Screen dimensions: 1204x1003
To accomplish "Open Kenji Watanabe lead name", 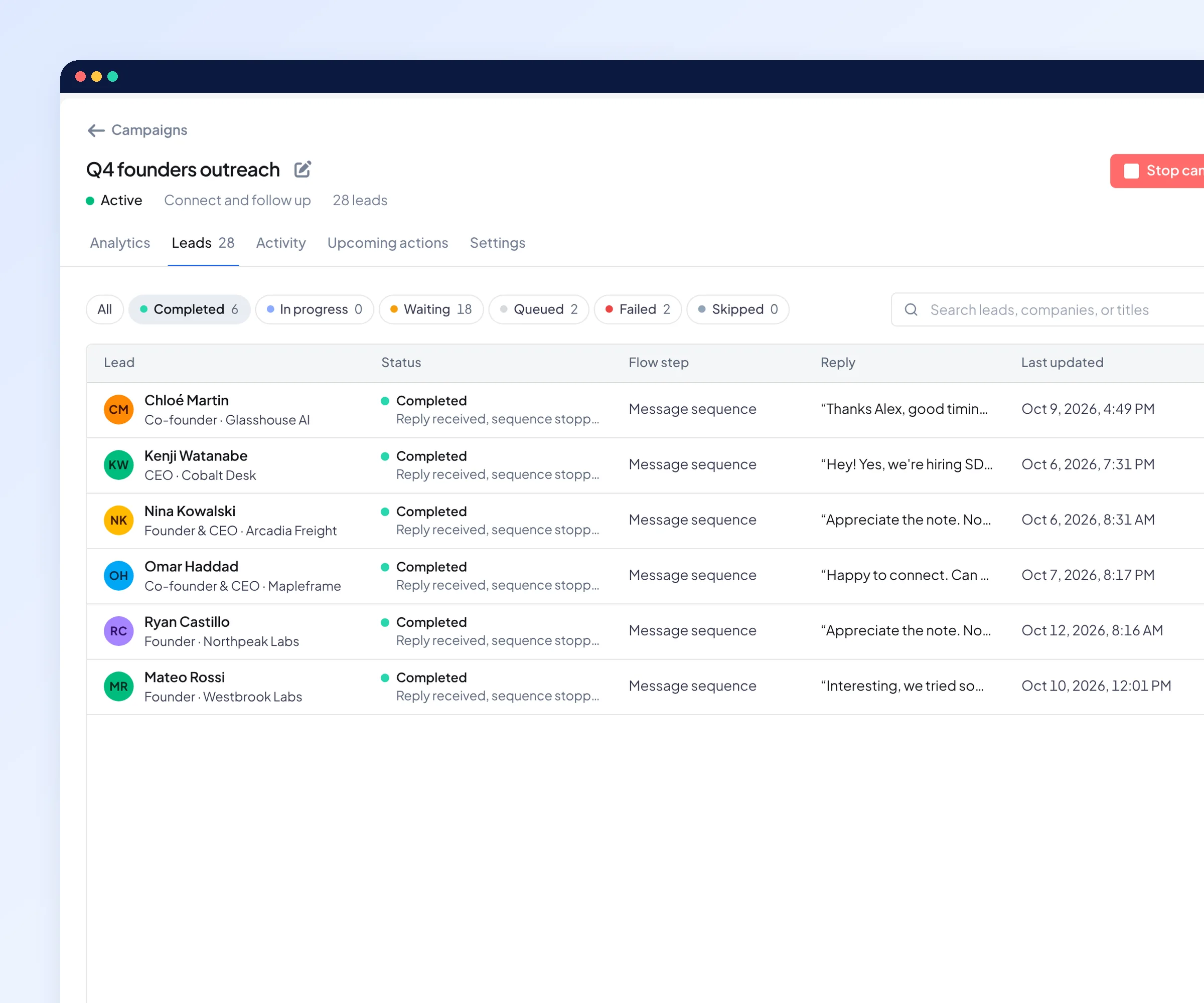I will coord(196,456).
